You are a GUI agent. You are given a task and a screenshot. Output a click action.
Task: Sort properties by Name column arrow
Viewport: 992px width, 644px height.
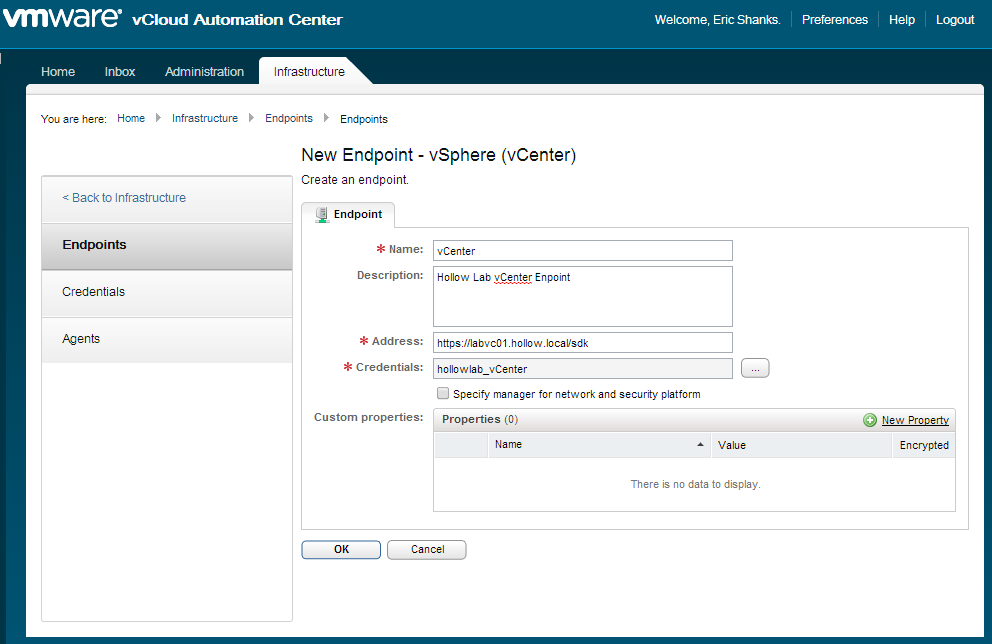700,445
